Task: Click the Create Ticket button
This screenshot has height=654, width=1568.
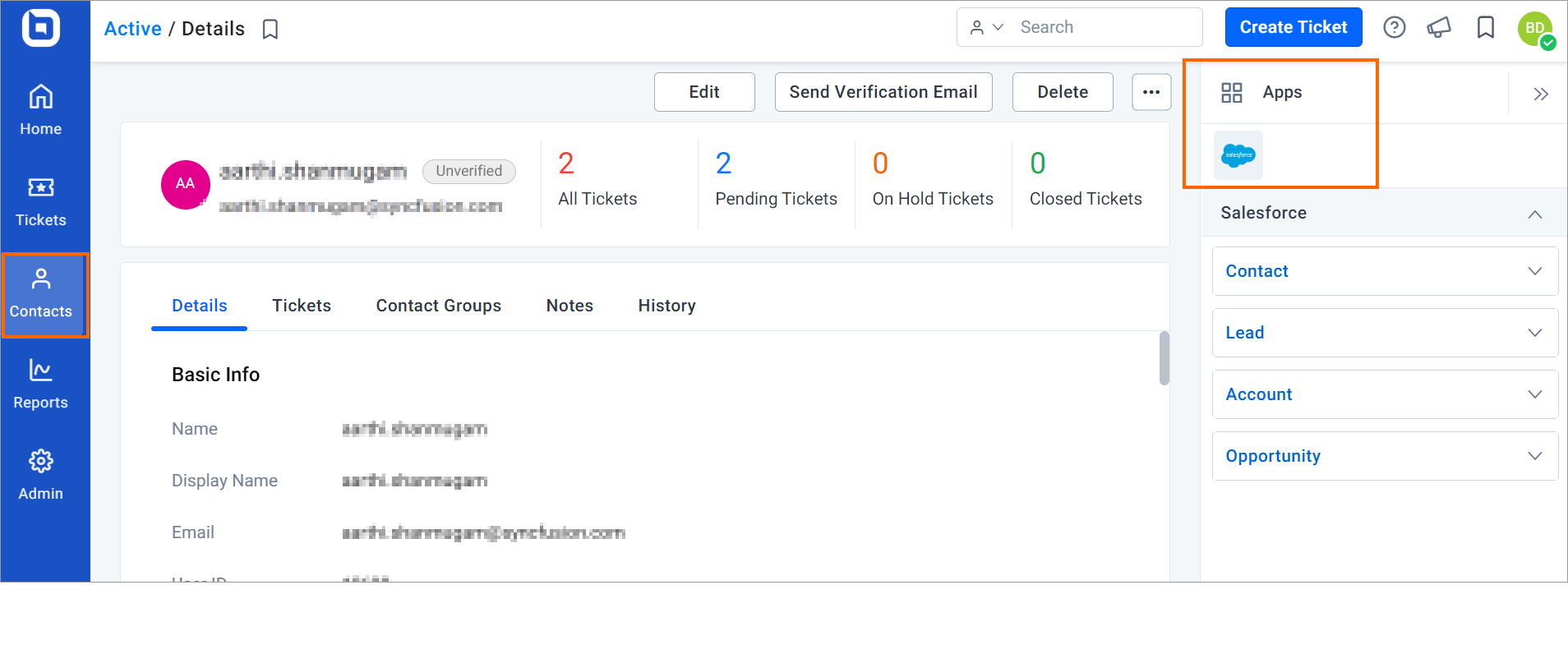Action: [1293, 27]
